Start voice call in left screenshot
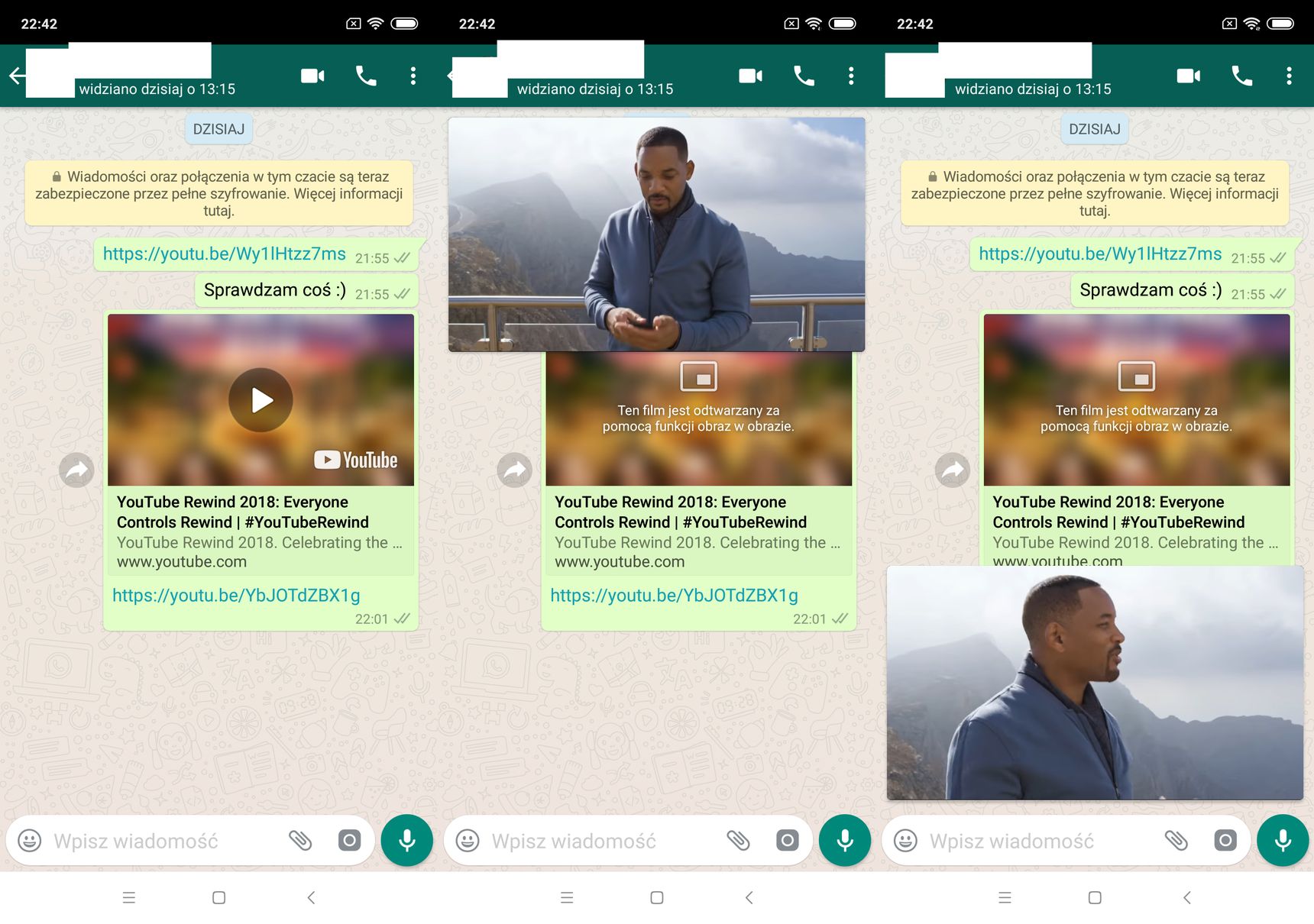Image resolution: width=1314 pixels, height=924 pixels. tap(366, 76)
